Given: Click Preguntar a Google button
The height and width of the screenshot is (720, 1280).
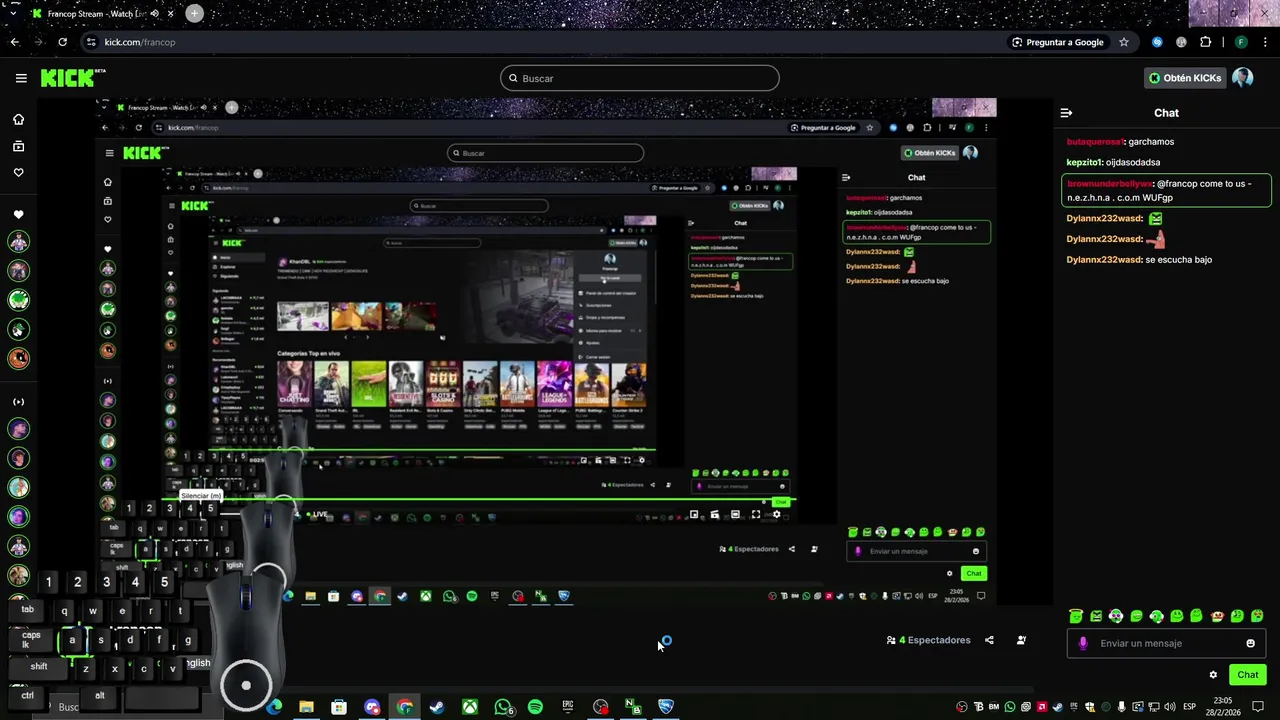Looking at the screenshot, I should tap(1058, 42).
